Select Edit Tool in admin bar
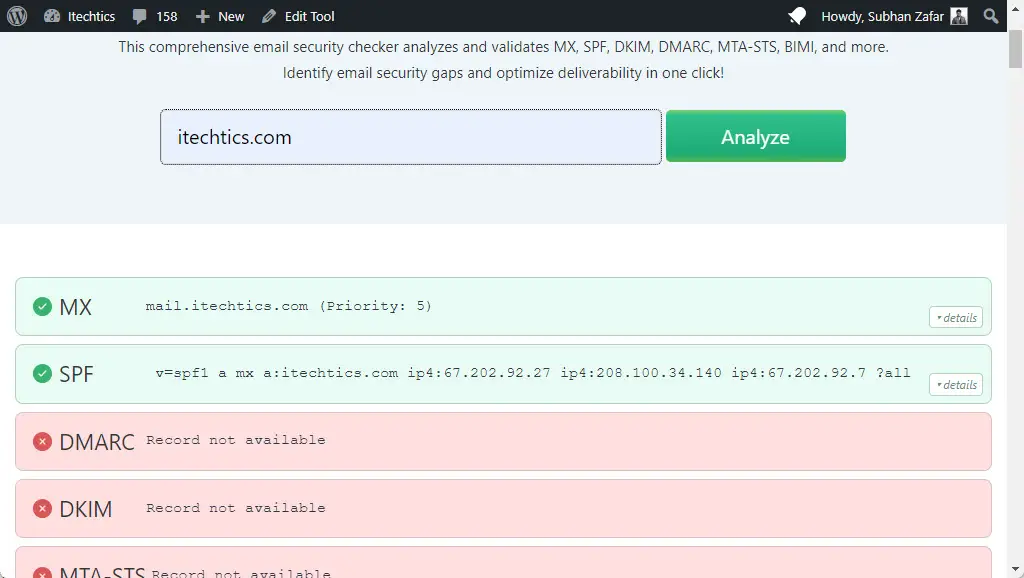Screen dimensions: 1024x578 pyautogui.click(x=298, y=16)
